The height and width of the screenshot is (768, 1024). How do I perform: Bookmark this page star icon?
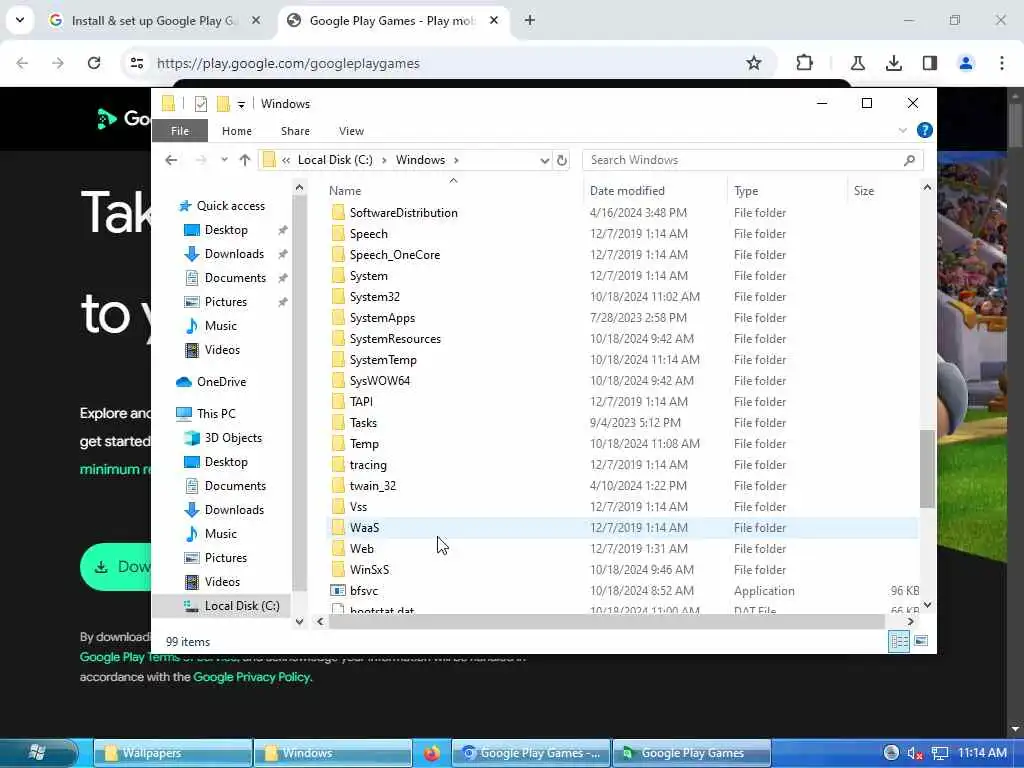click(x=754, y=63)
